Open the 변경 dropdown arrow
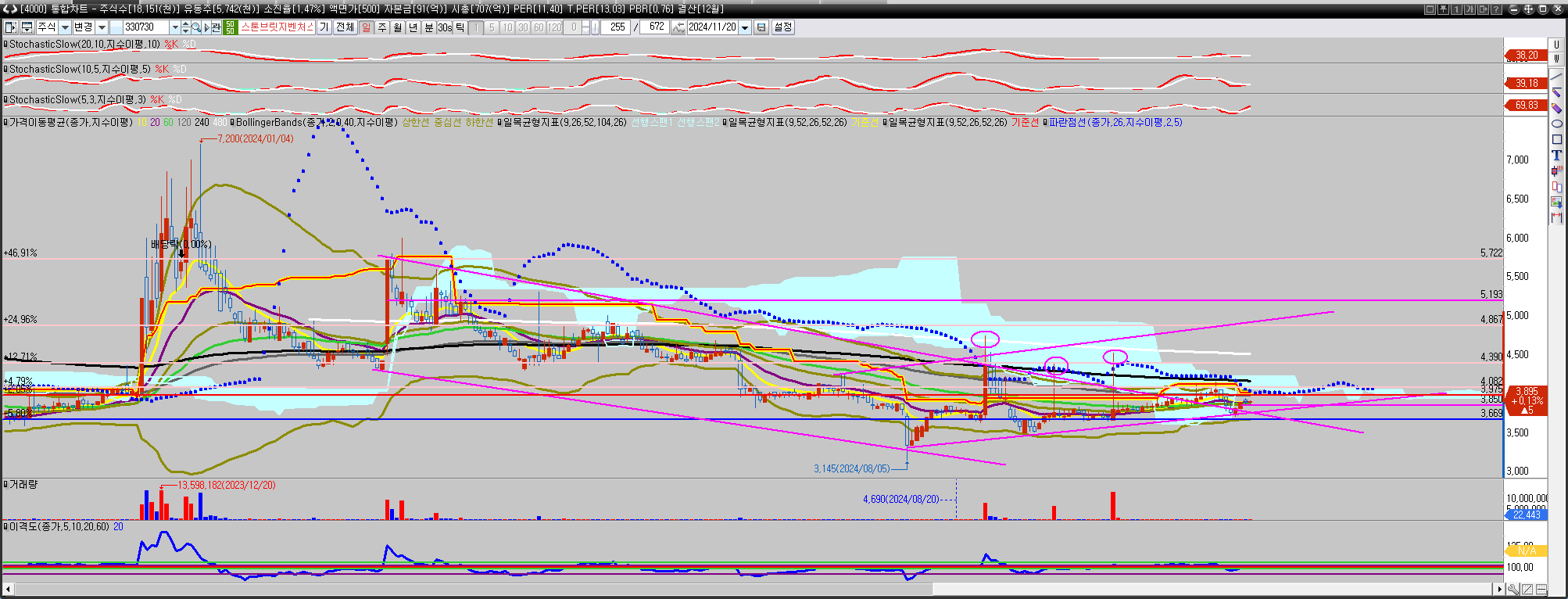Viewport: 1568px width, 599px height. point(102,27)
